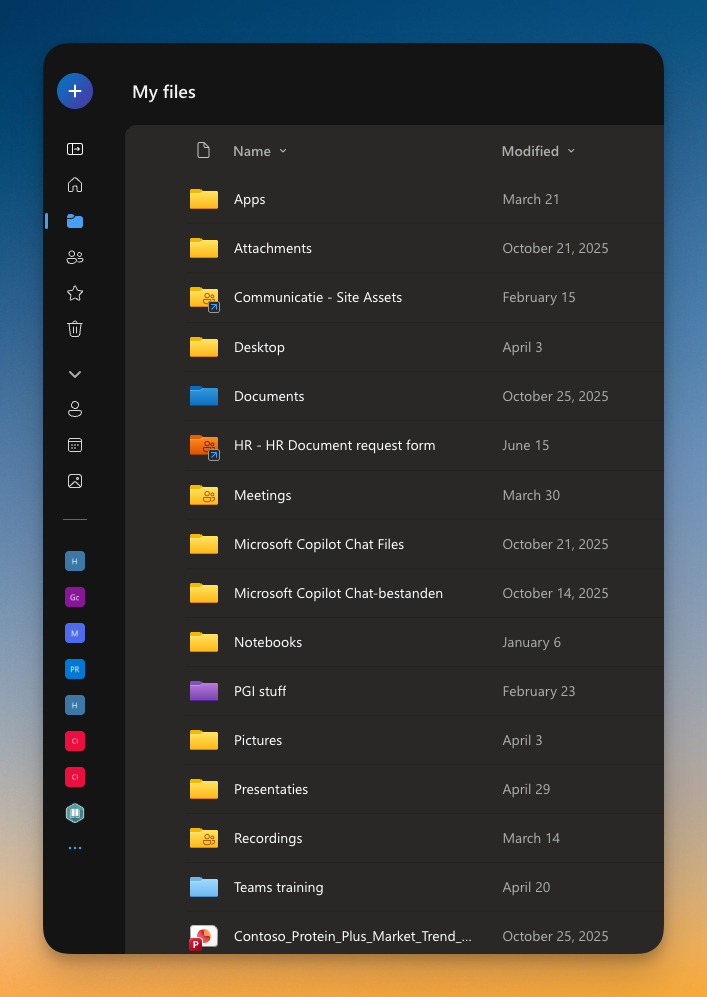Open the purple Gc library tile

click(x=75, y=597)
